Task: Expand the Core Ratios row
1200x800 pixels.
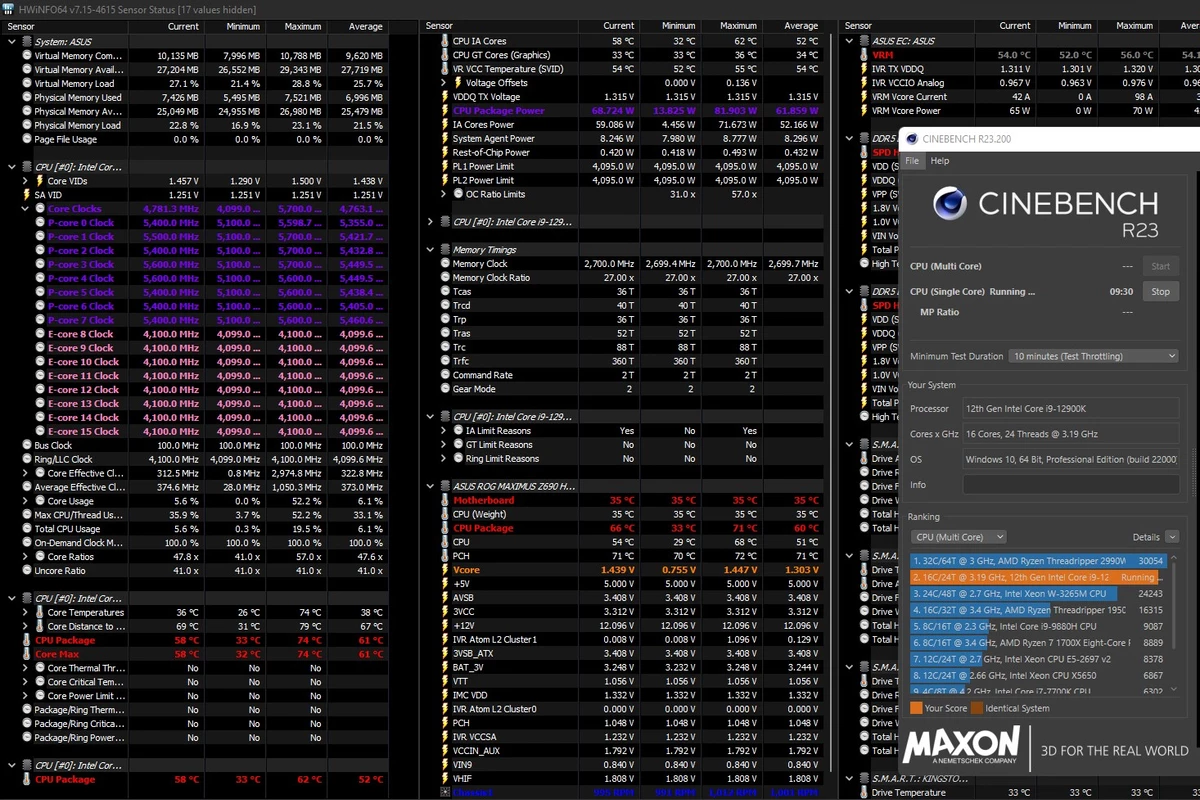Action: tap(26, 557)
